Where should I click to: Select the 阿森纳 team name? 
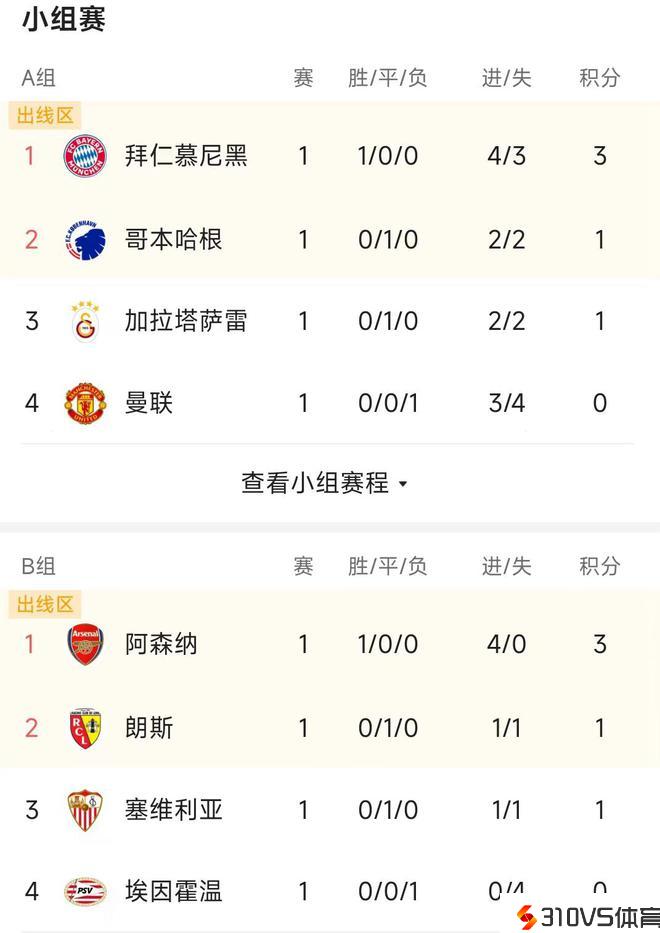[x=161, y=645]
